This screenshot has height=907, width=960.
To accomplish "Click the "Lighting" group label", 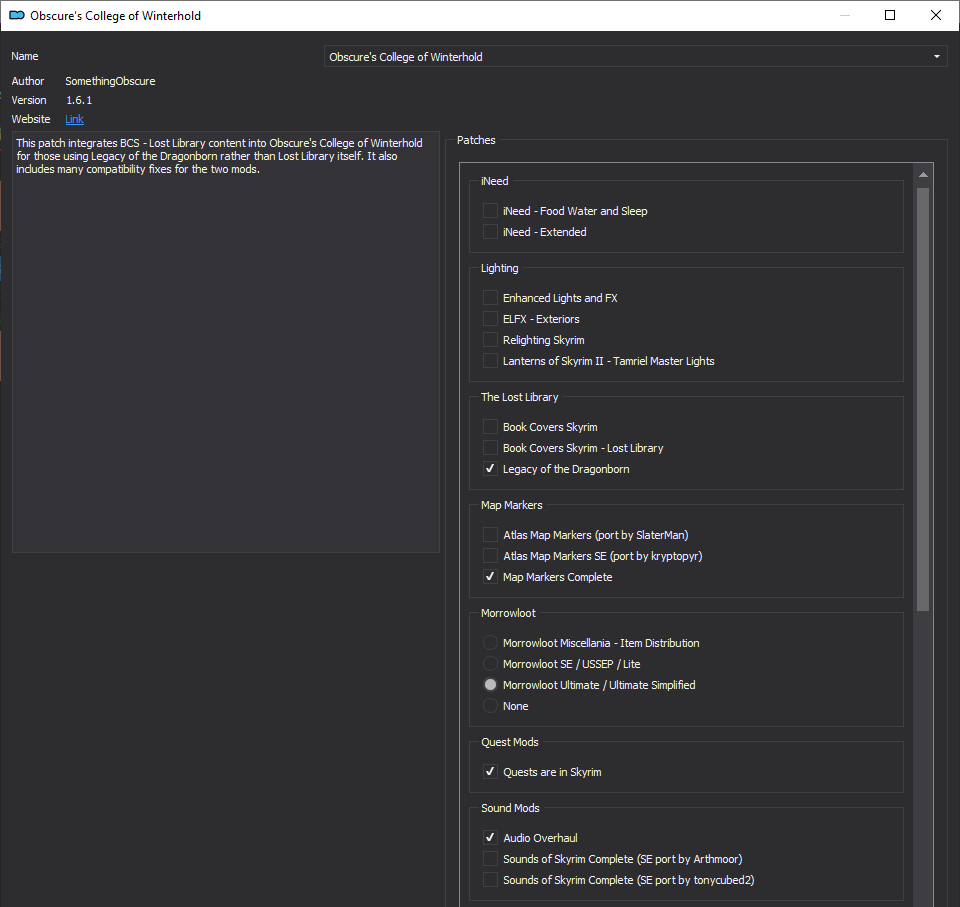I will [499, 268].
